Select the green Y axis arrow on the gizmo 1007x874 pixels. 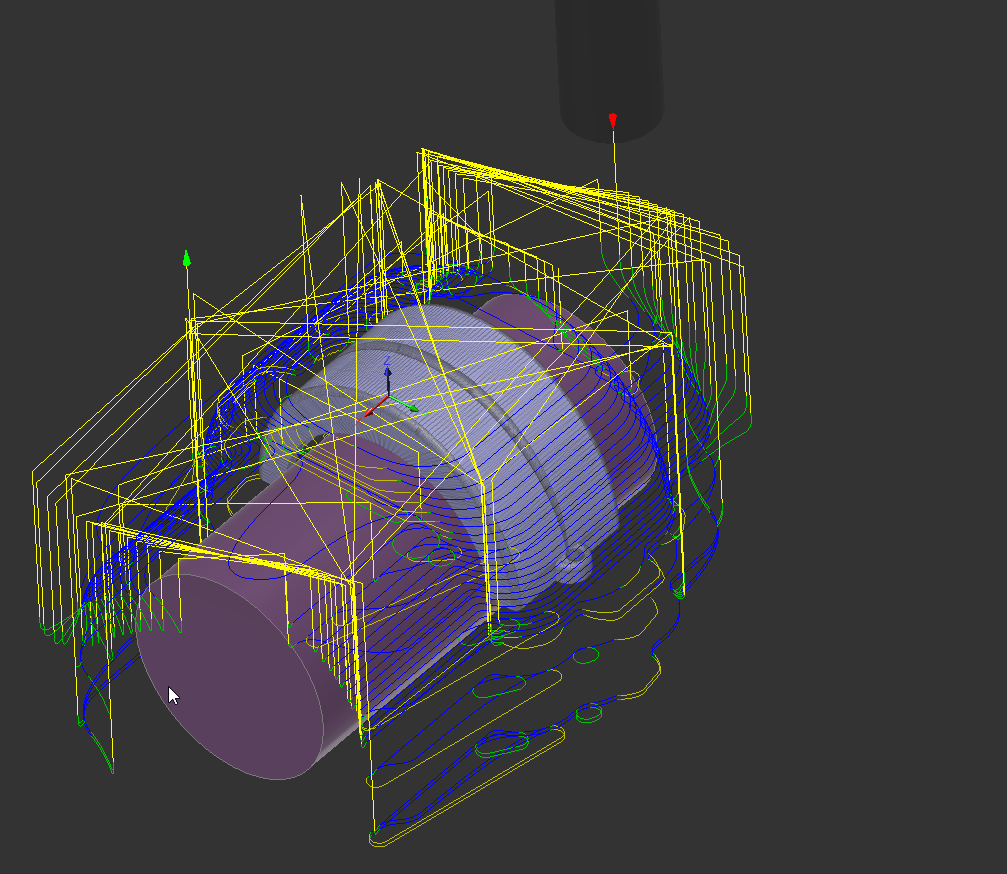point(413,408)
